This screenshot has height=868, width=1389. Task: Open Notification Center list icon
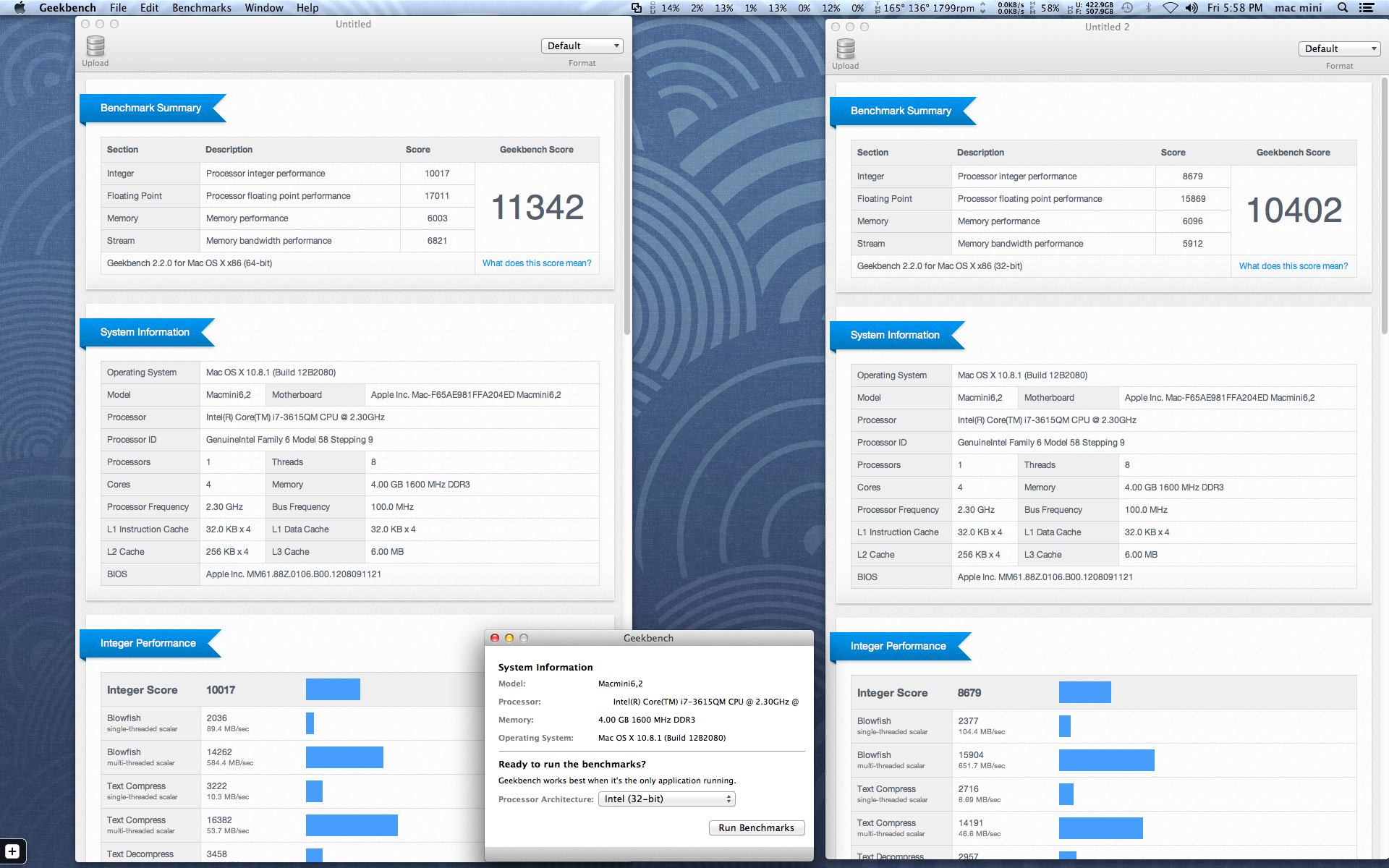pos(1367,8)
